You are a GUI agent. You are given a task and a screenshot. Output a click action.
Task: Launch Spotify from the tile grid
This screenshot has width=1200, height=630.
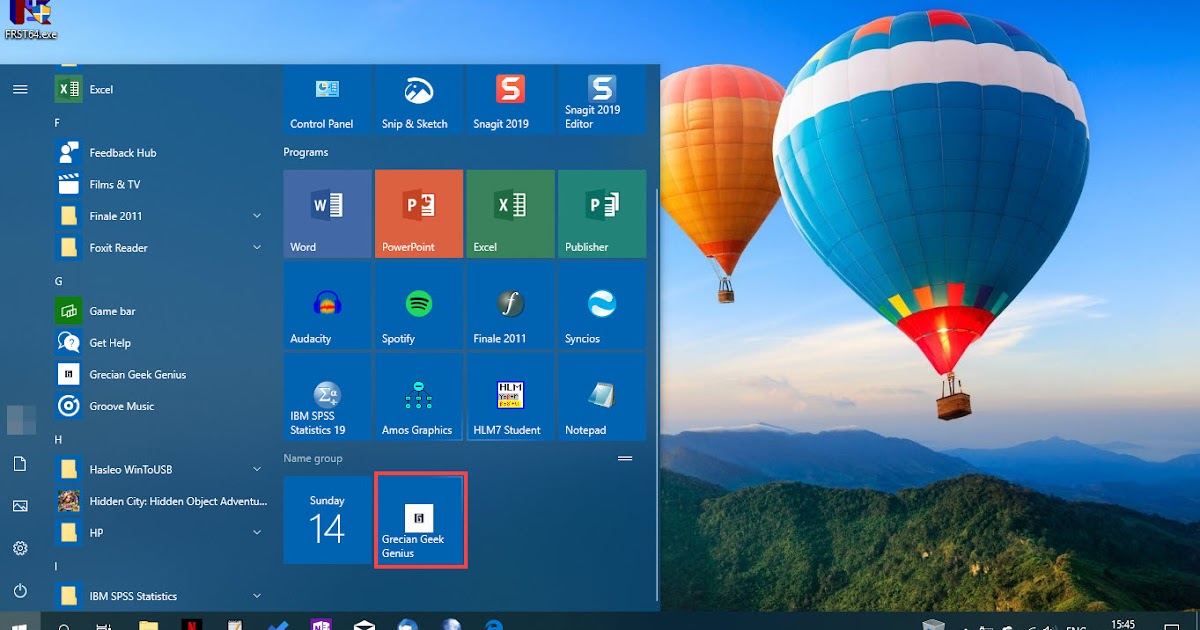(x=417, y=305)
